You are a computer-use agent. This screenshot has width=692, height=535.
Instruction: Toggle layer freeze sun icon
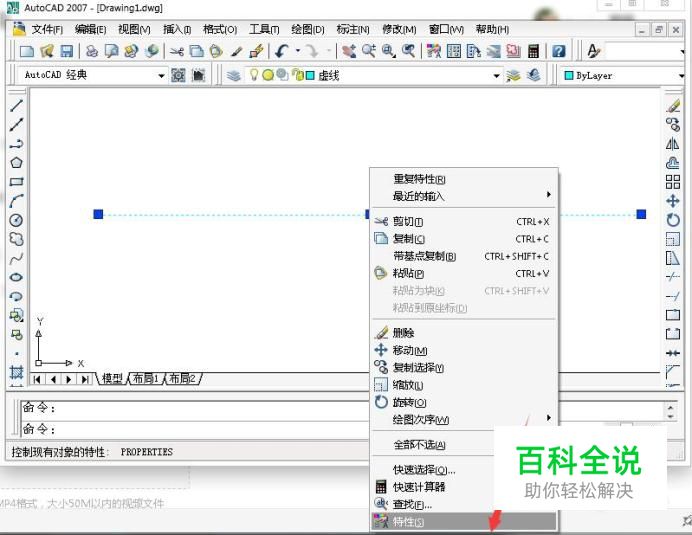(x=267, y=75)
